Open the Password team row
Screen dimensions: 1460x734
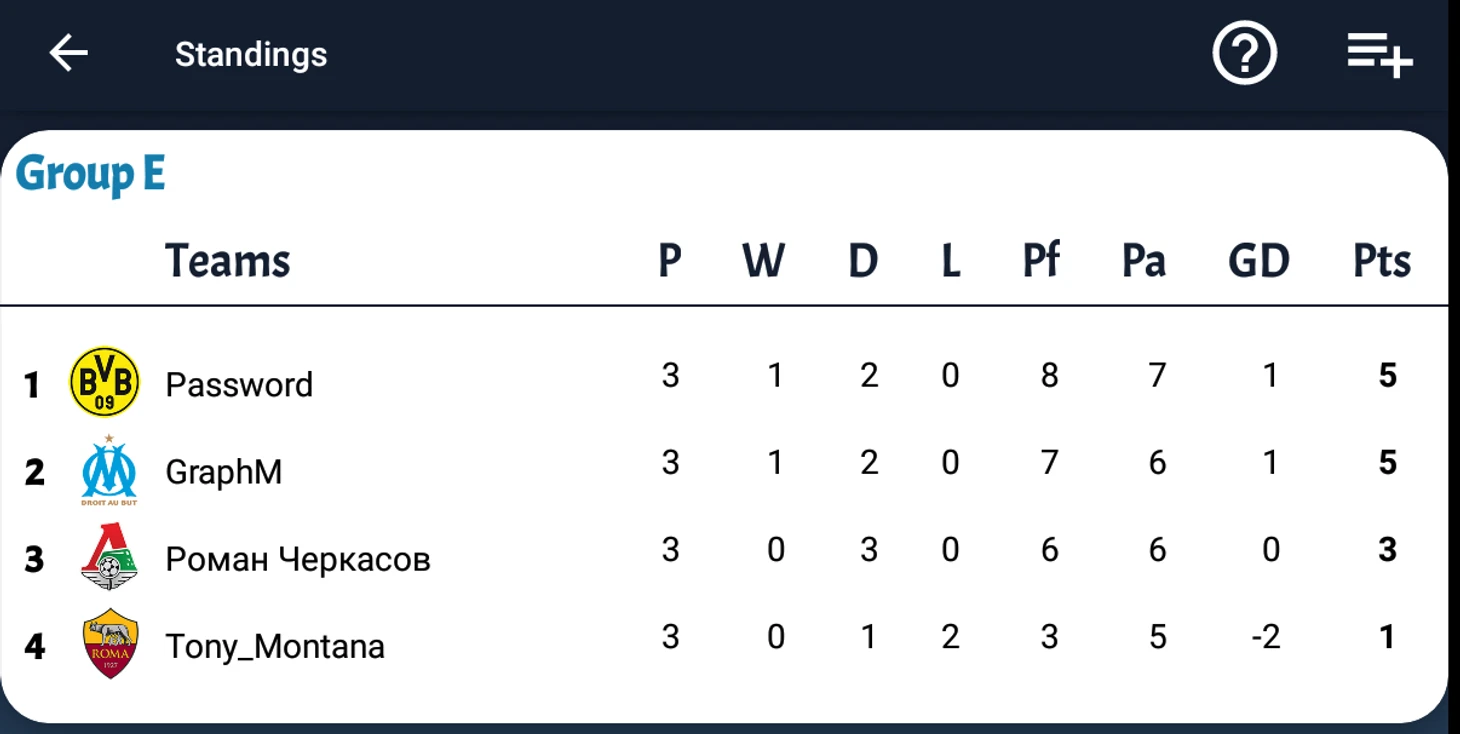pos(724,382)
